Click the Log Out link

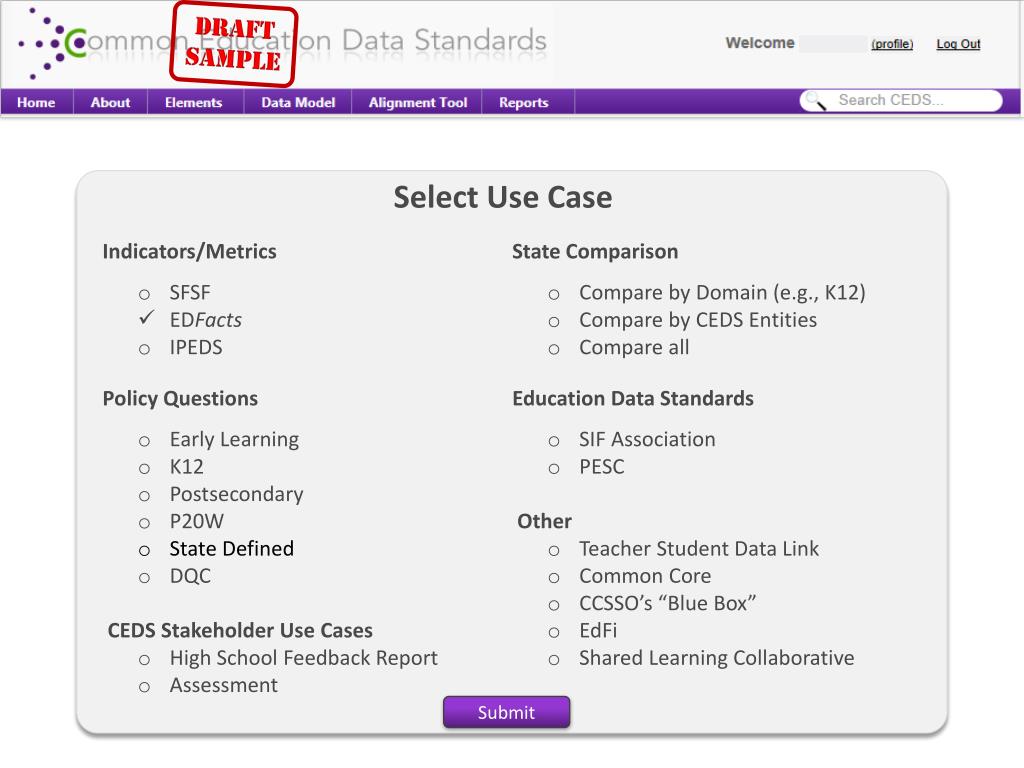click(x=958, y=44)
